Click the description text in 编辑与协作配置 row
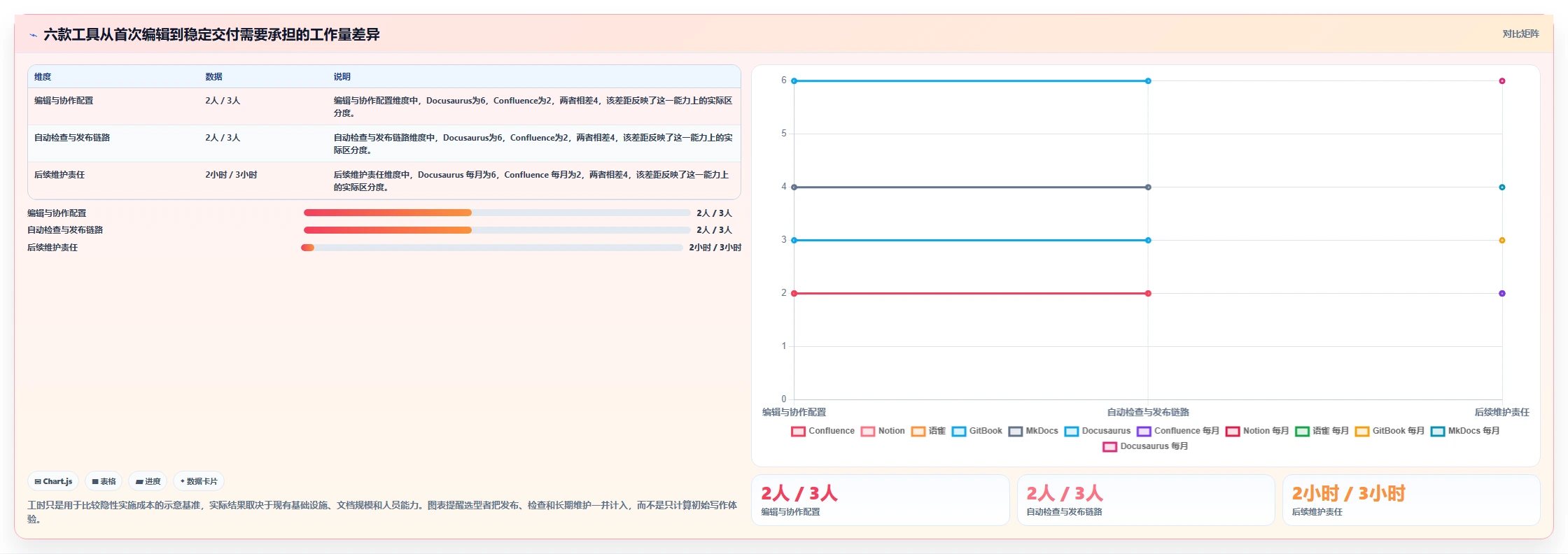The width and height of the screenshot is (1568, 554). 533,107
